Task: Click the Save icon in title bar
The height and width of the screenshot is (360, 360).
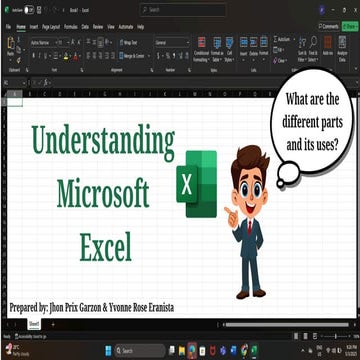Action: pos(39,10)
